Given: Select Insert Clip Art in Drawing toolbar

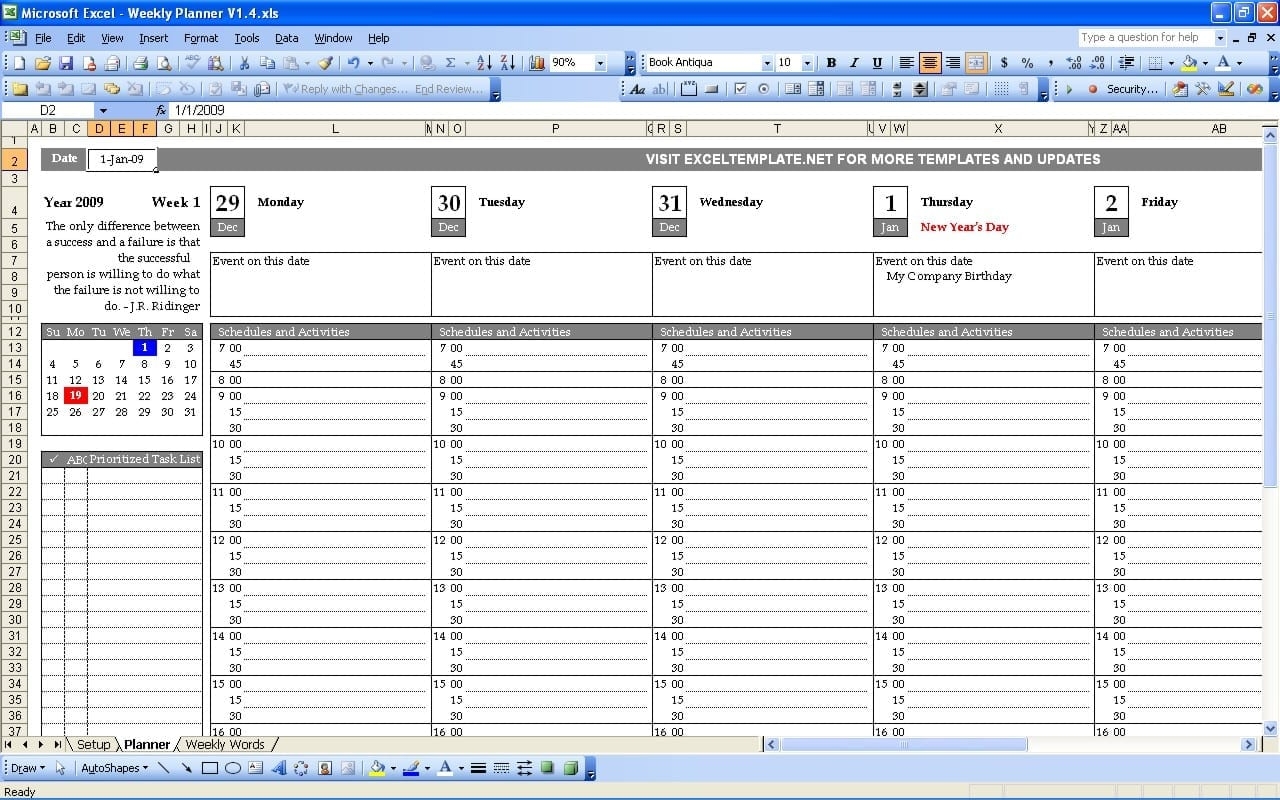Looking at the screenshot, I should pos(324,769).
